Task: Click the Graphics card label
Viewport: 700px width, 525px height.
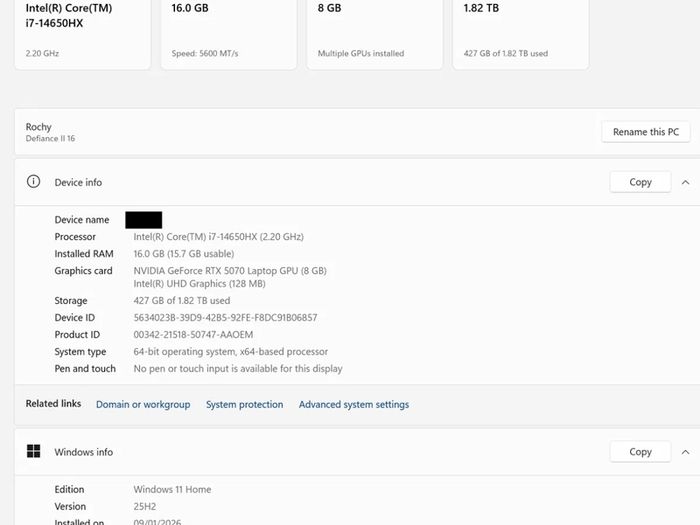Action: click(x=83, y=271)
